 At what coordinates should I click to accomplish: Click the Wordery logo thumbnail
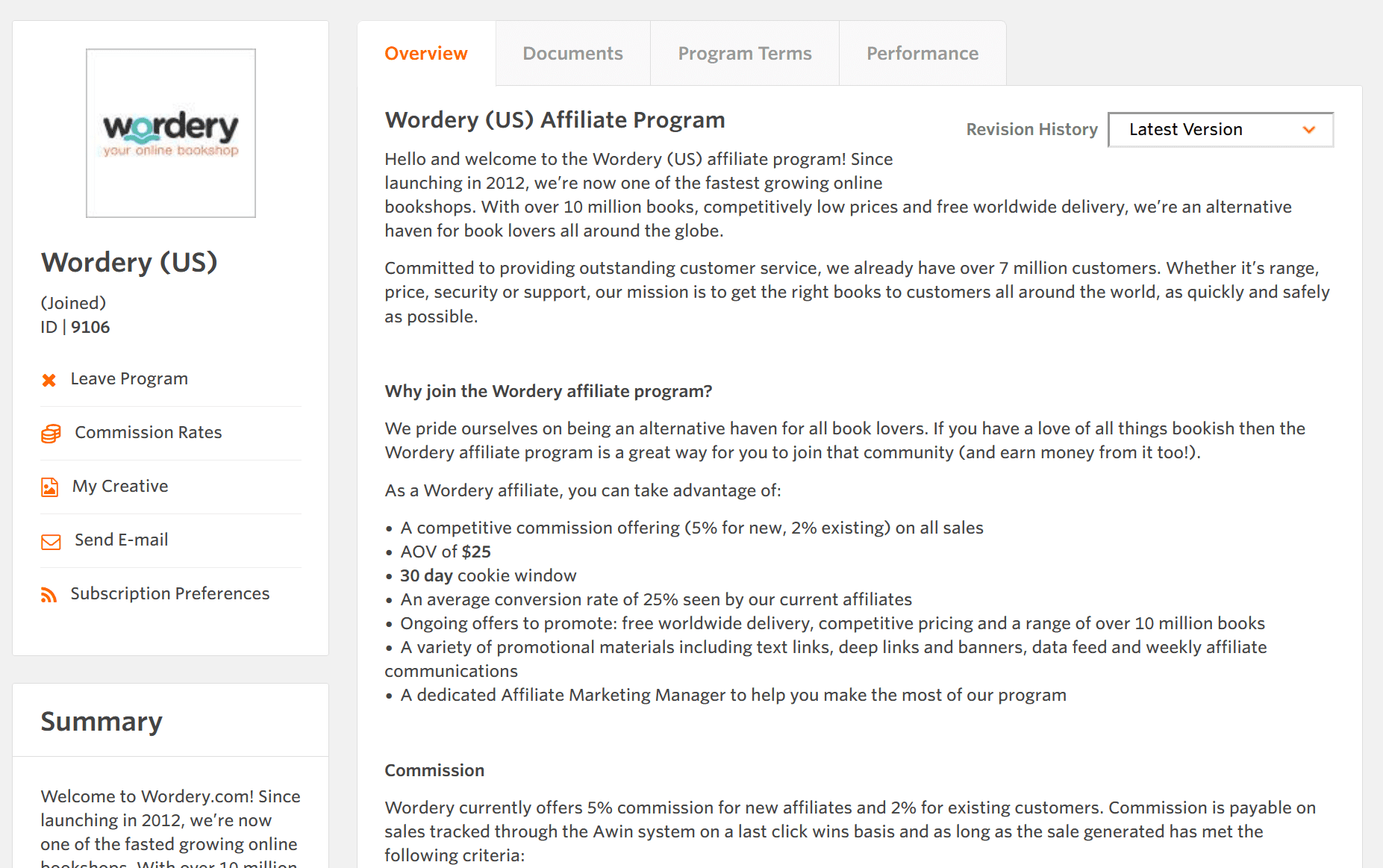[171, 134]
